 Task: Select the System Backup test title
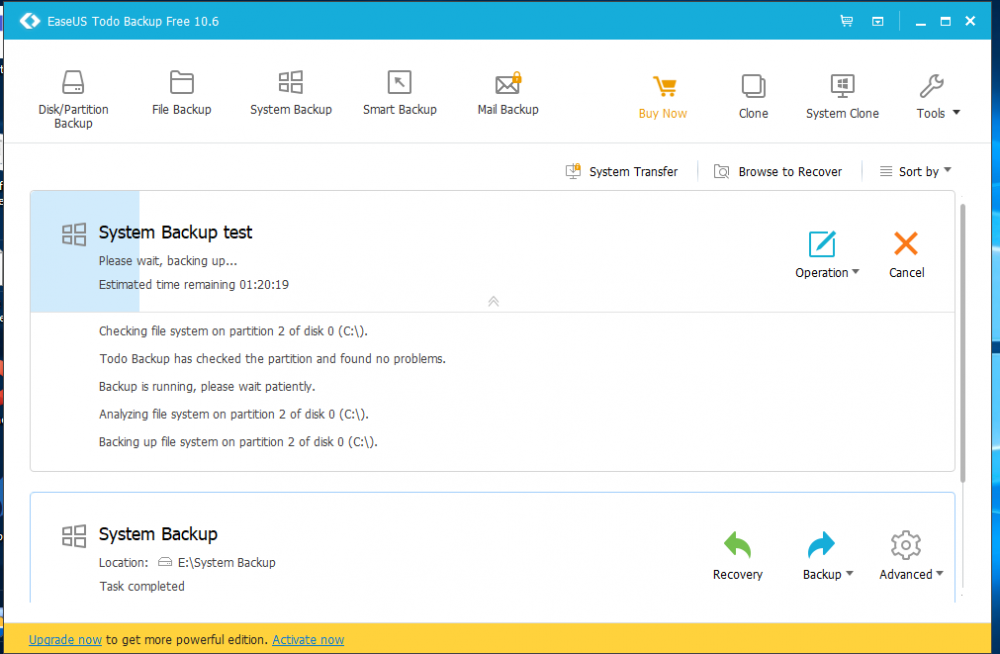click(x=175, y=232)
